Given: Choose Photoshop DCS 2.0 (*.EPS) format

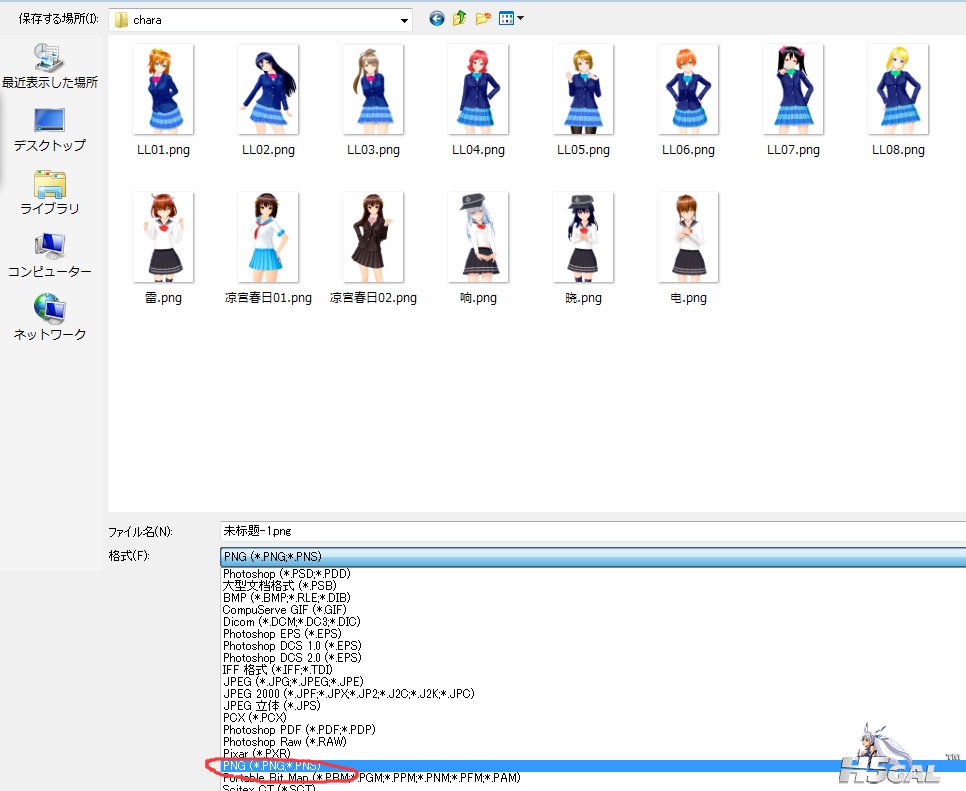Looking at the screenshot, I should point(292,658).
